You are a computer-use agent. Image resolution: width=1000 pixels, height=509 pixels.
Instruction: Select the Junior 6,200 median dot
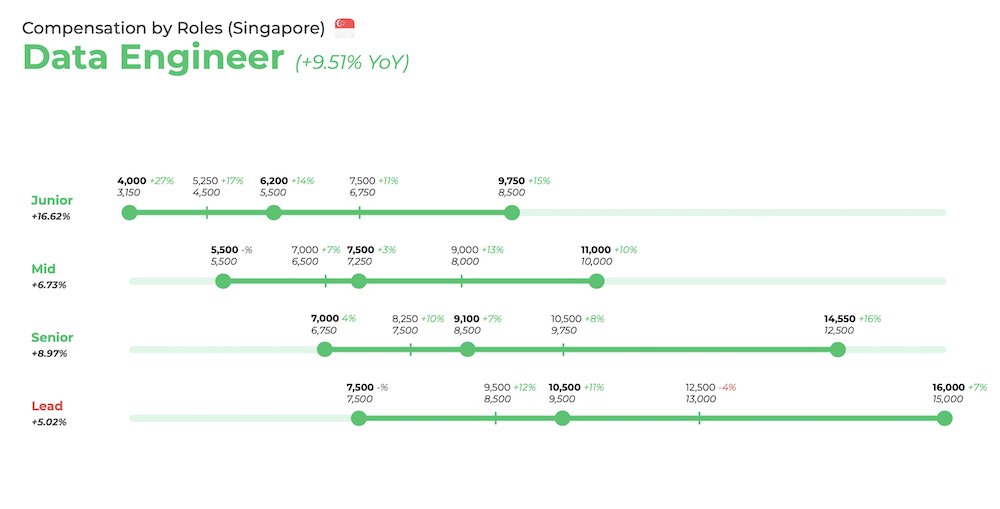coord(274,212)
